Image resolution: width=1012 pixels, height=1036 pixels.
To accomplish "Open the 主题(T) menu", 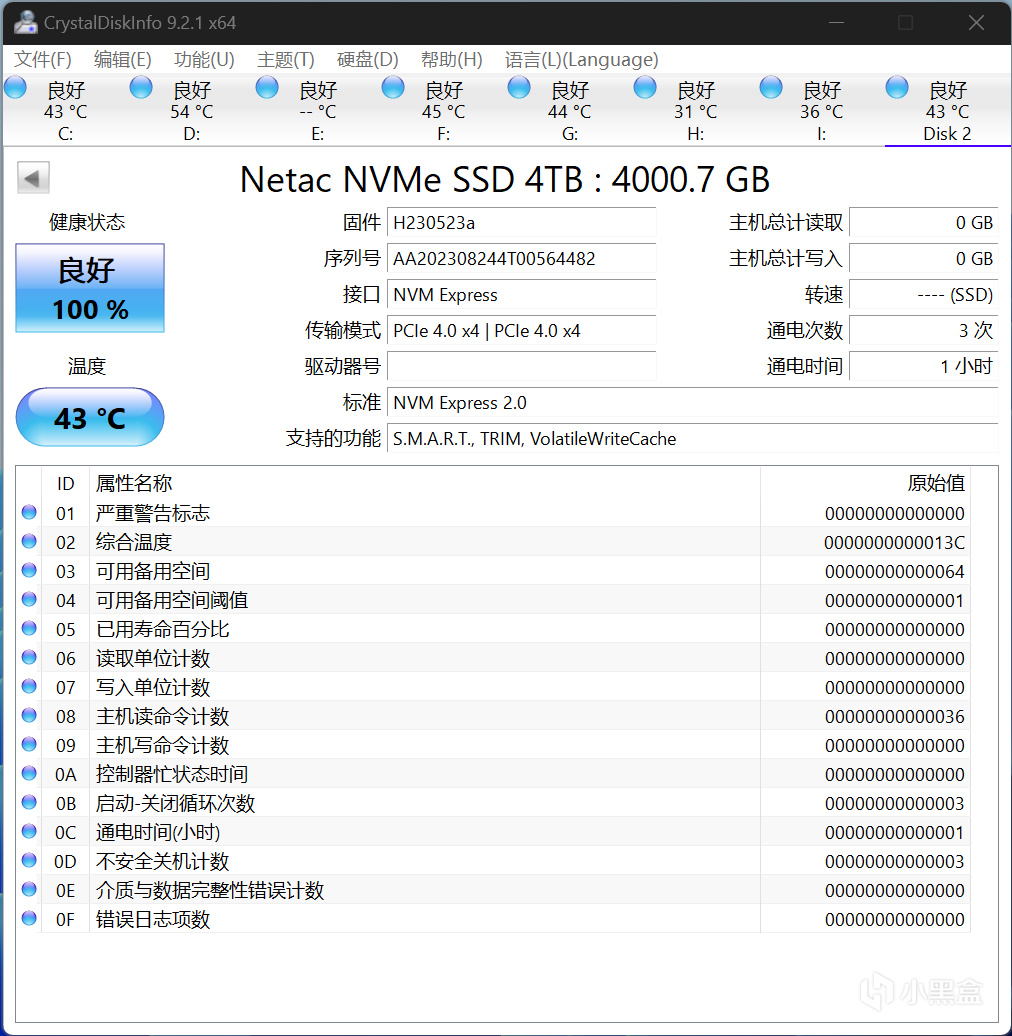I will [x=284, y=60].
